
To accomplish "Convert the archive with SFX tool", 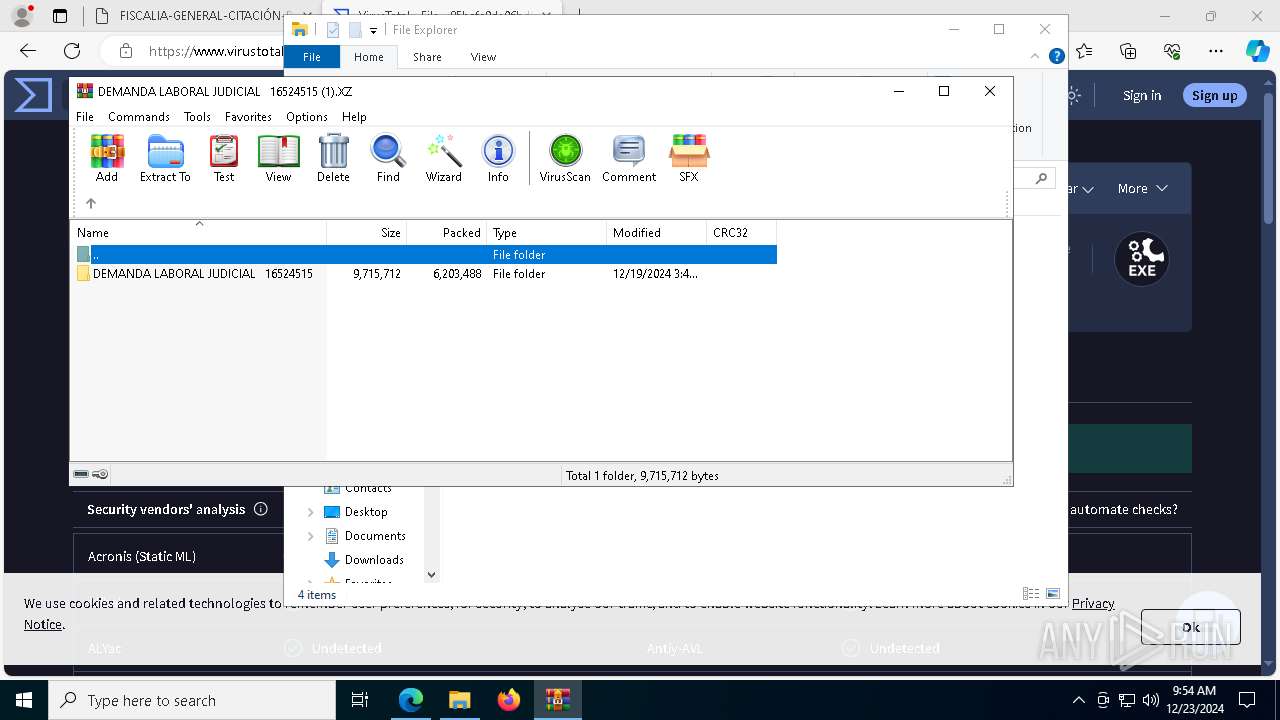I will 689,158.
